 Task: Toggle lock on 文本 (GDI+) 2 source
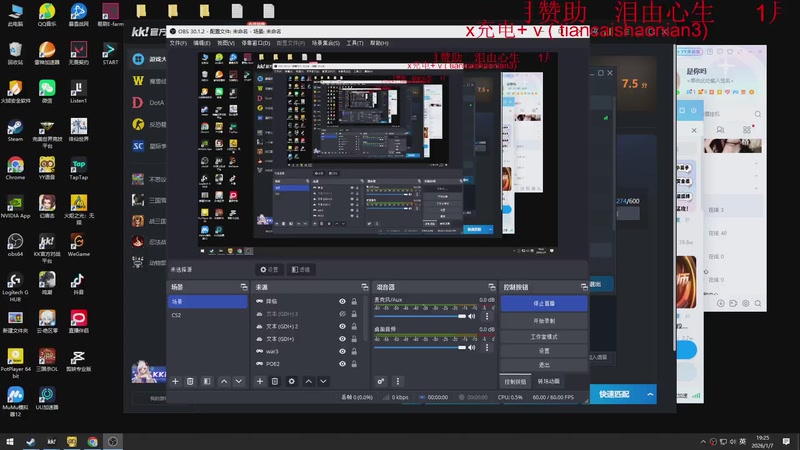354,327
